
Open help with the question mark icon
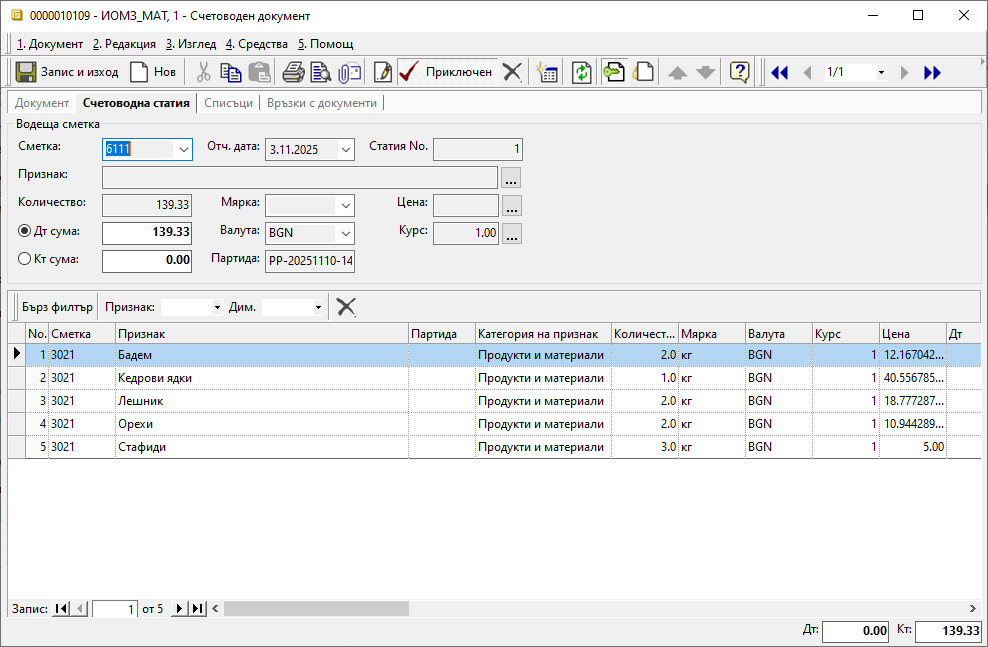[739, 72]
